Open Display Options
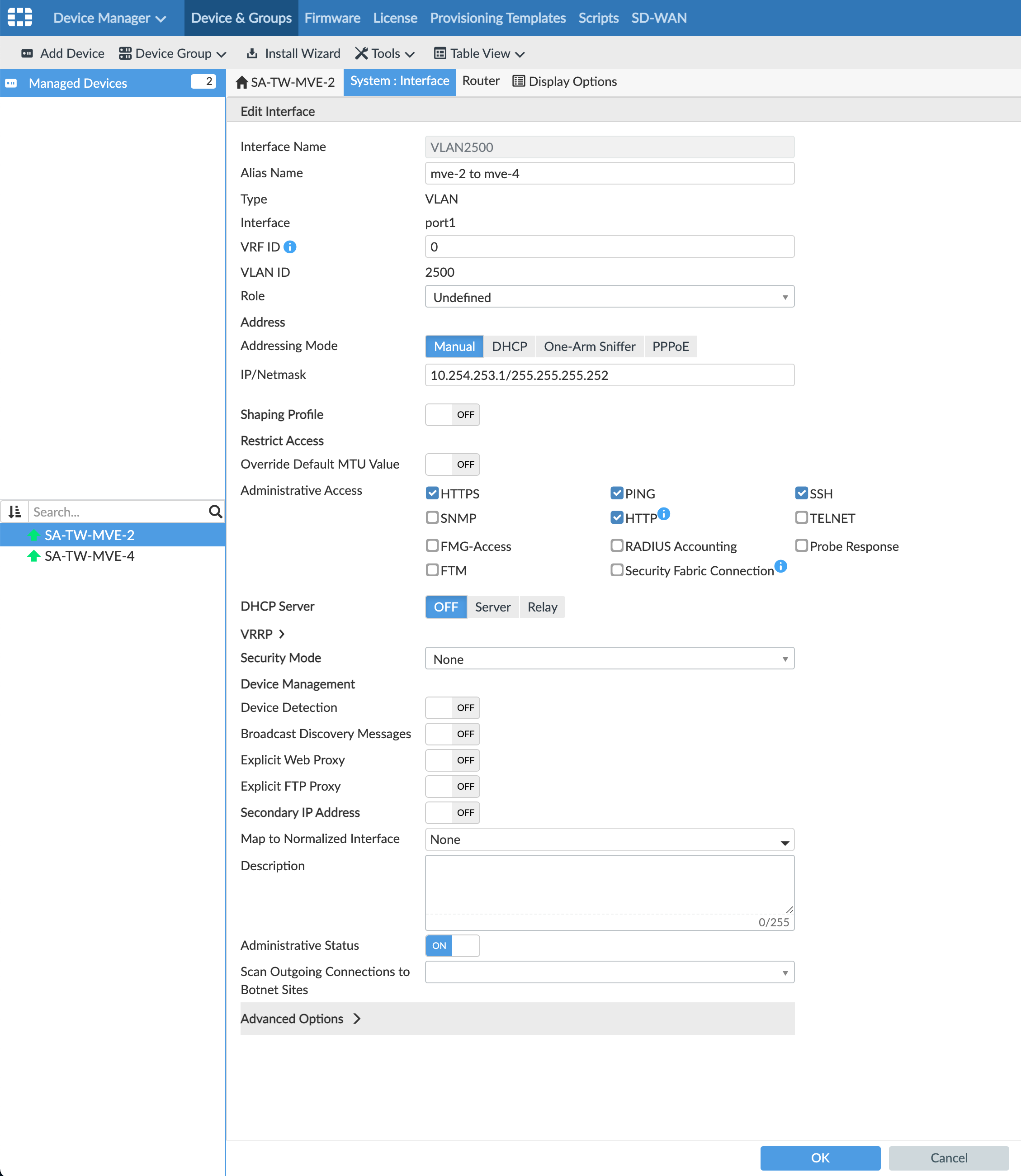1021x1176 pixels. coord(564,81)
